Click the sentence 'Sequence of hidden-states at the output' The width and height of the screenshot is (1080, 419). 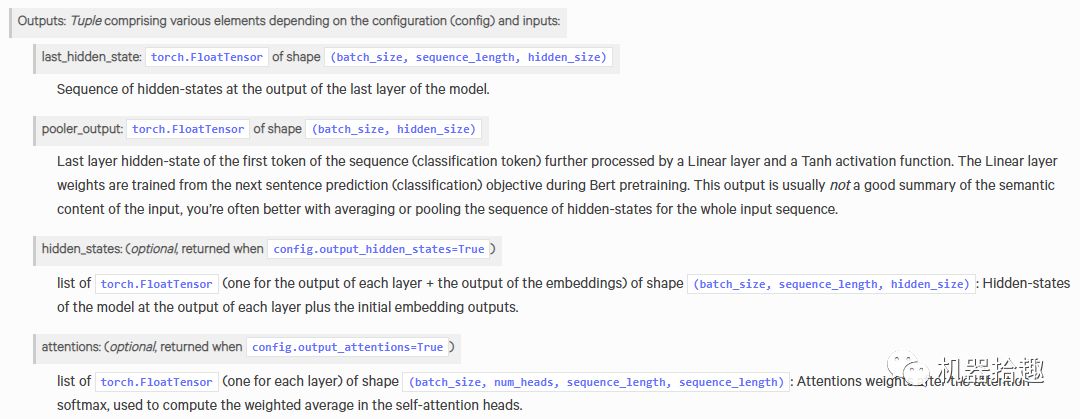pos(273,89)
